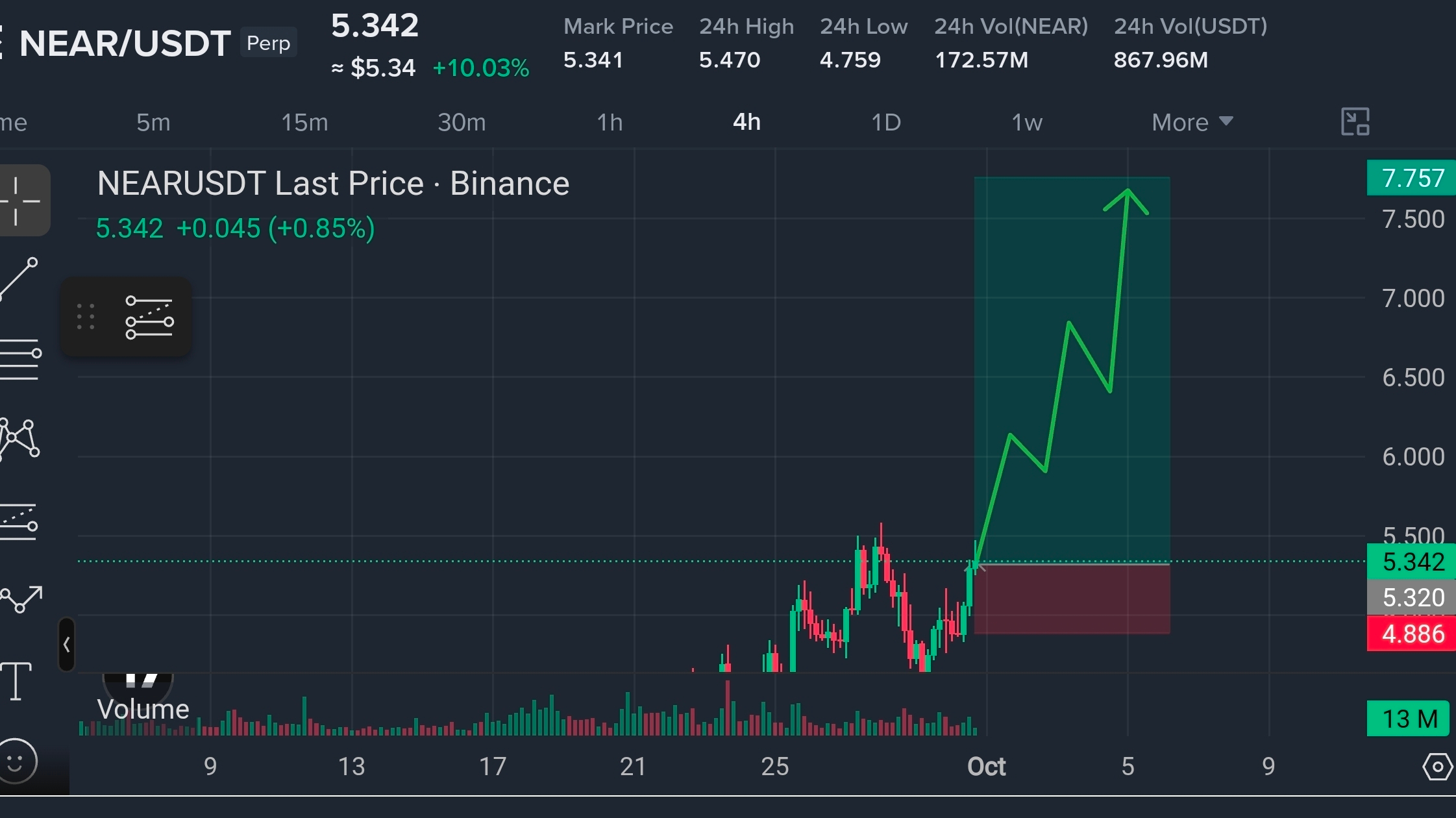Viewport: 1456px width, 818px height.
Task: Click the green take-profit zone of the long position
Action: click(x=1072, y=370)
